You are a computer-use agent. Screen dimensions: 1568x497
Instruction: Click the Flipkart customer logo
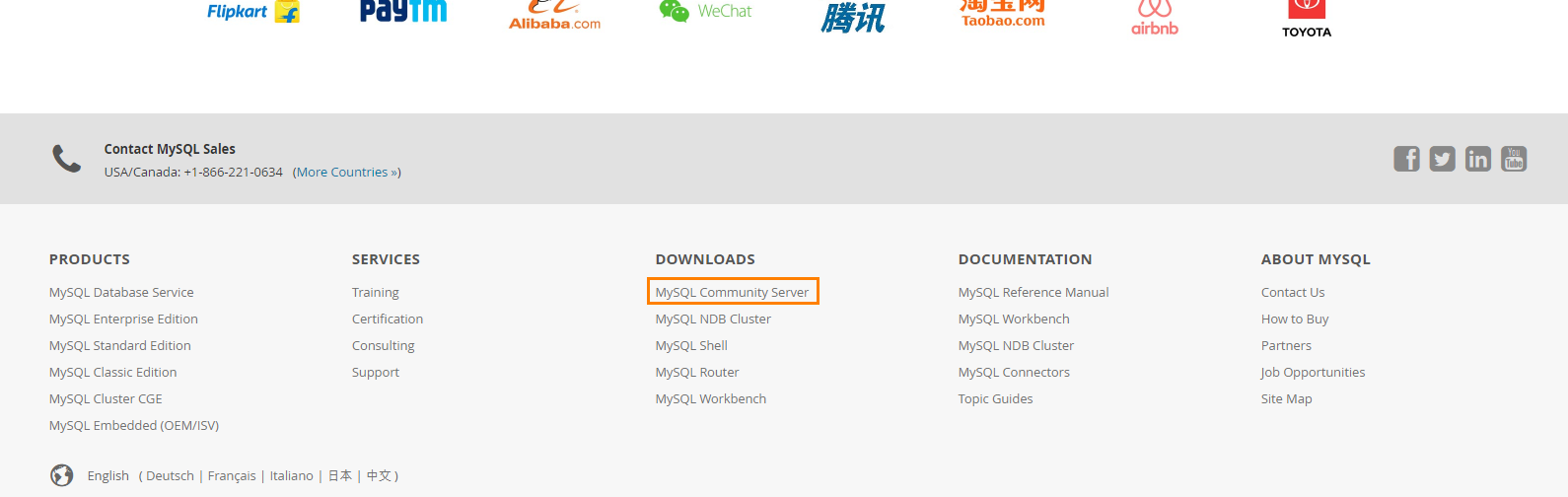(x=252, y=12)
